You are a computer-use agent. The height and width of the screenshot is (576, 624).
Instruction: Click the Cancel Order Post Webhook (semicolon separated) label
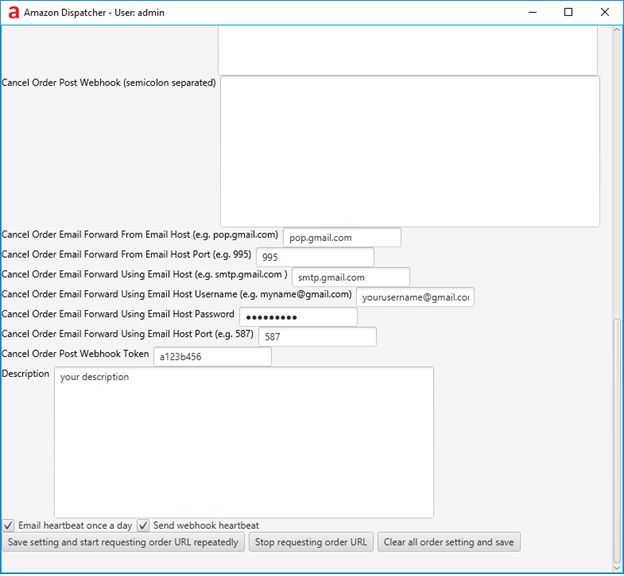(x=109, y=83)
